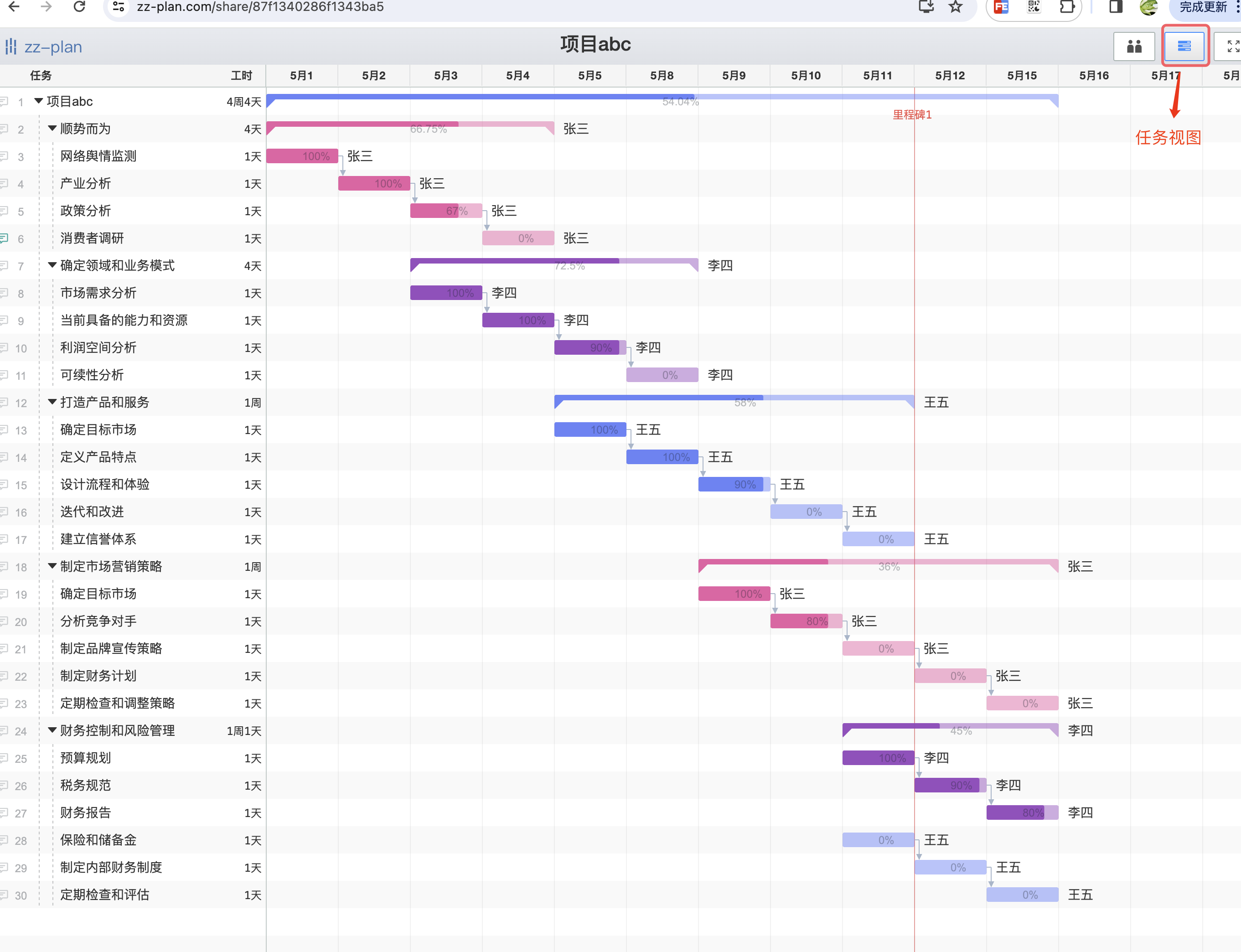
Task: Switch to the resource (people) view
Action: (x=1134, y=47)
